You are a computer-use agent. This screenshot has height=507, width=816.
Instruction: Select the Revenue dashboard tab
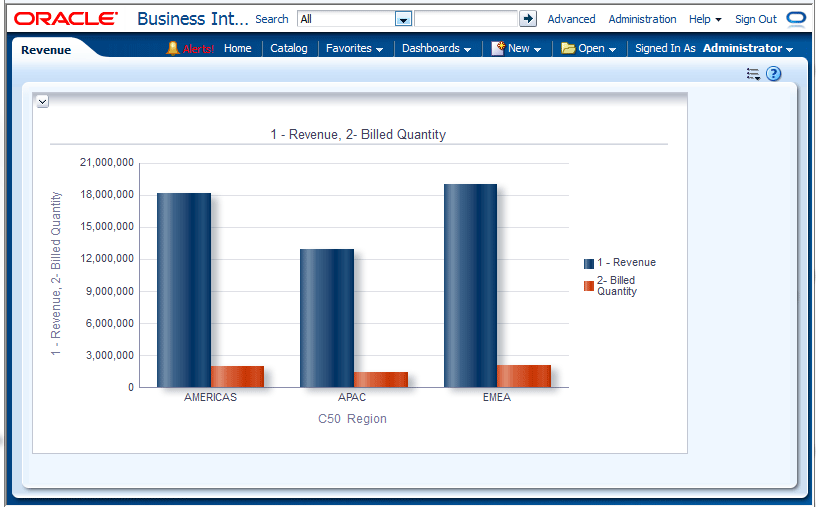point(46,50)
